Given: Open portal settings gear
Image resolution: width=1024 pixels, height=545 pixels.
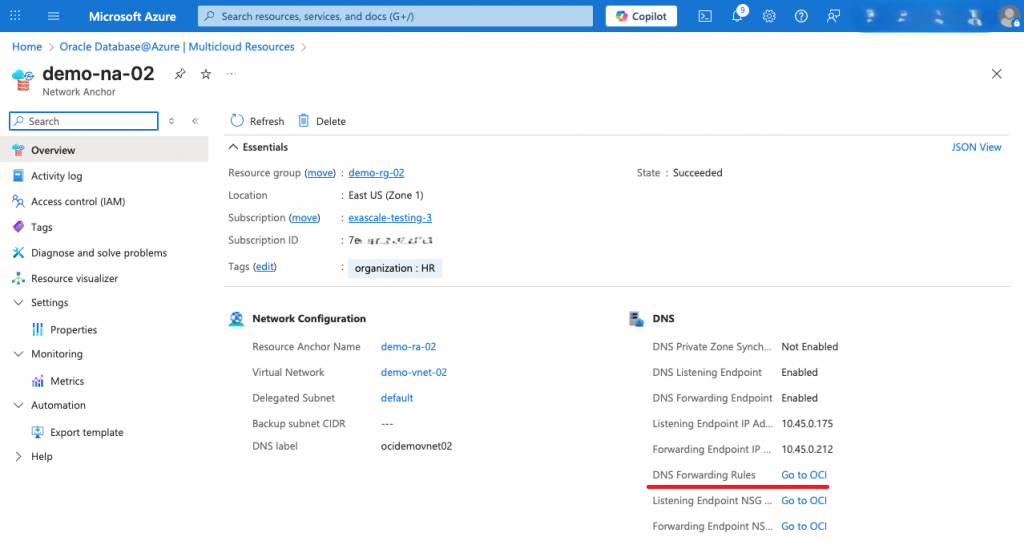Looking at the screenshot, I should coord(769,16).
